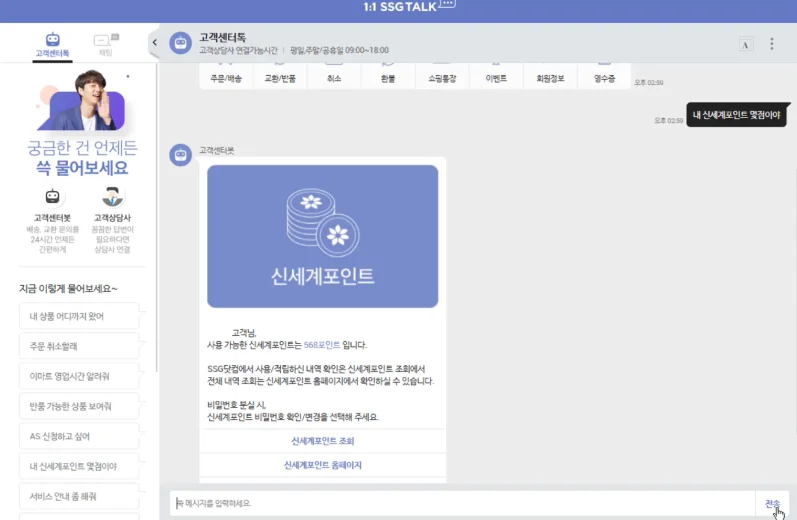Switch to the 채팅 tab
This screenshot has height=520, width=797.
click(x=106, y=45)
